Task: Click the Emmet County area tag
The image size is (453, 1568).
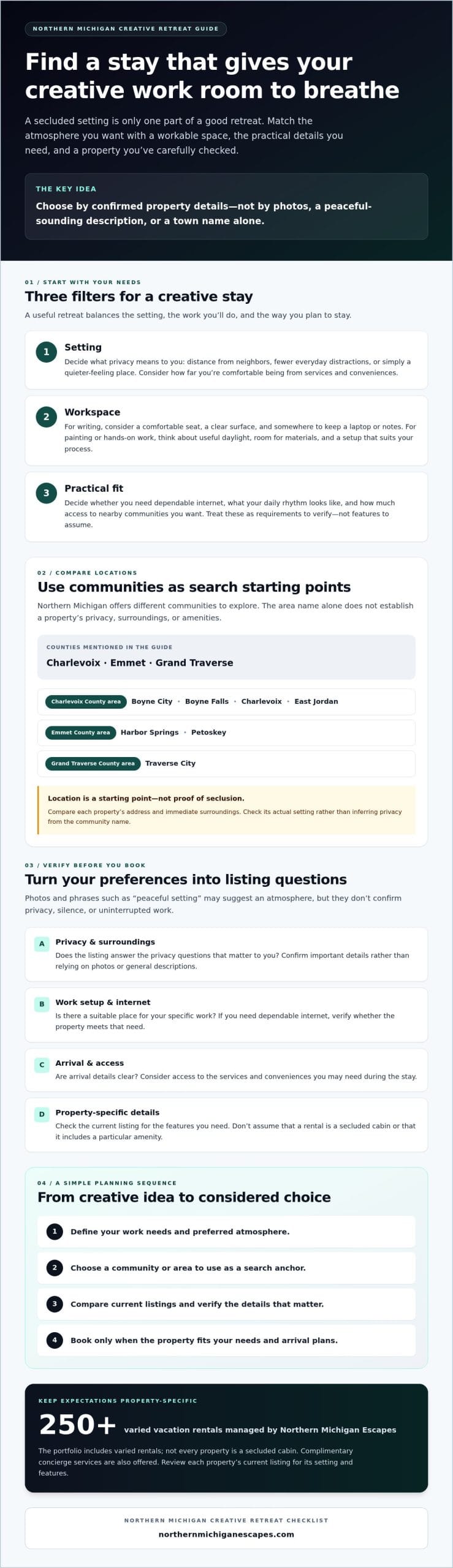Action: [80, 732]
